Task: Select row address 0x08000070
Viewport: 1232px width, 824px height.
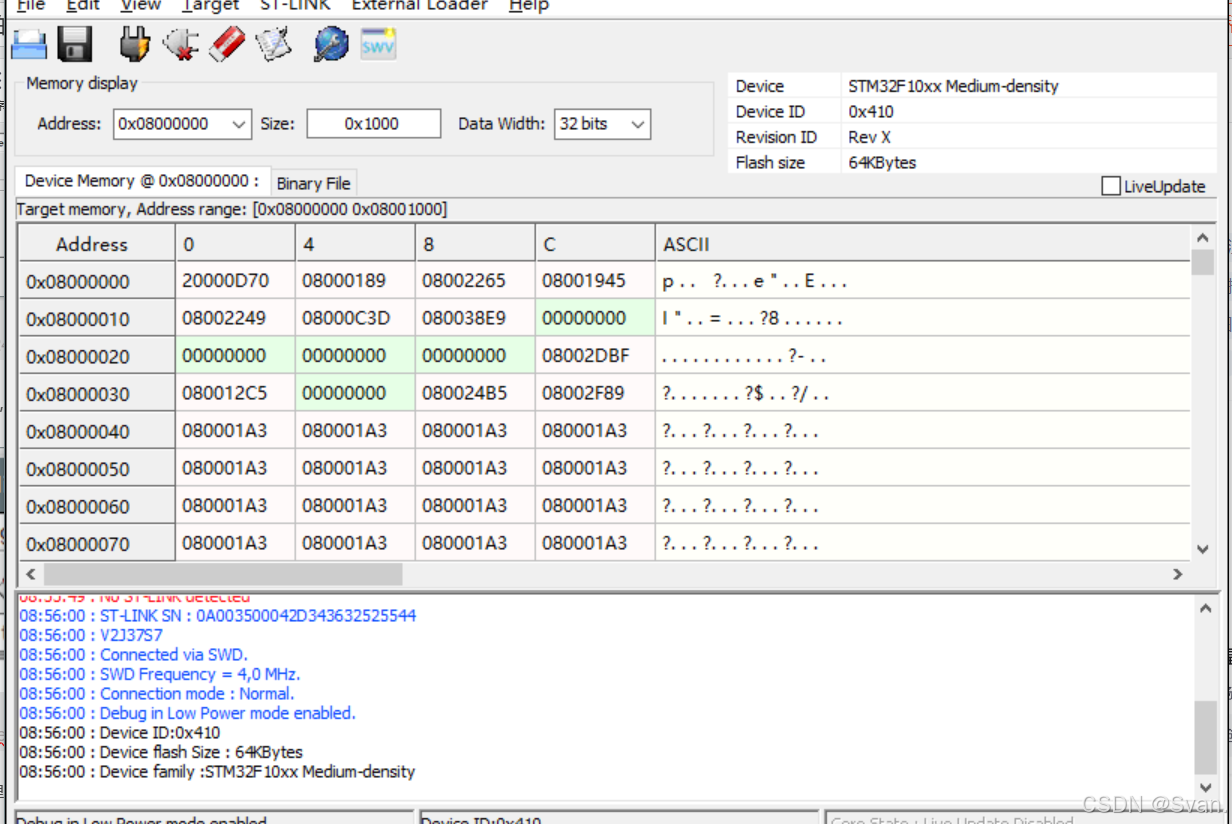Action: [x=97, y=544]
